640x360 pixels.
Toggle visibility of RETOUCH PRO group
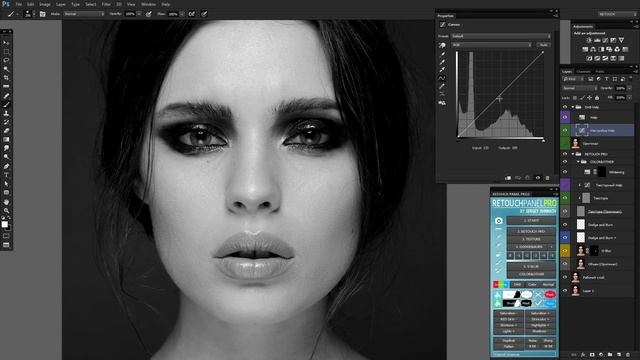[x=565, y=154]
